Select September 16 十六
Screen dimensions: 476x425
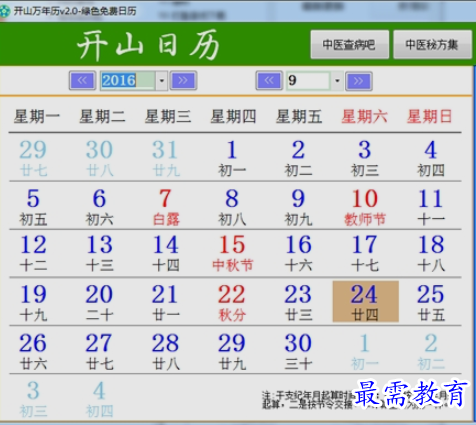click(x=299, y=253)
